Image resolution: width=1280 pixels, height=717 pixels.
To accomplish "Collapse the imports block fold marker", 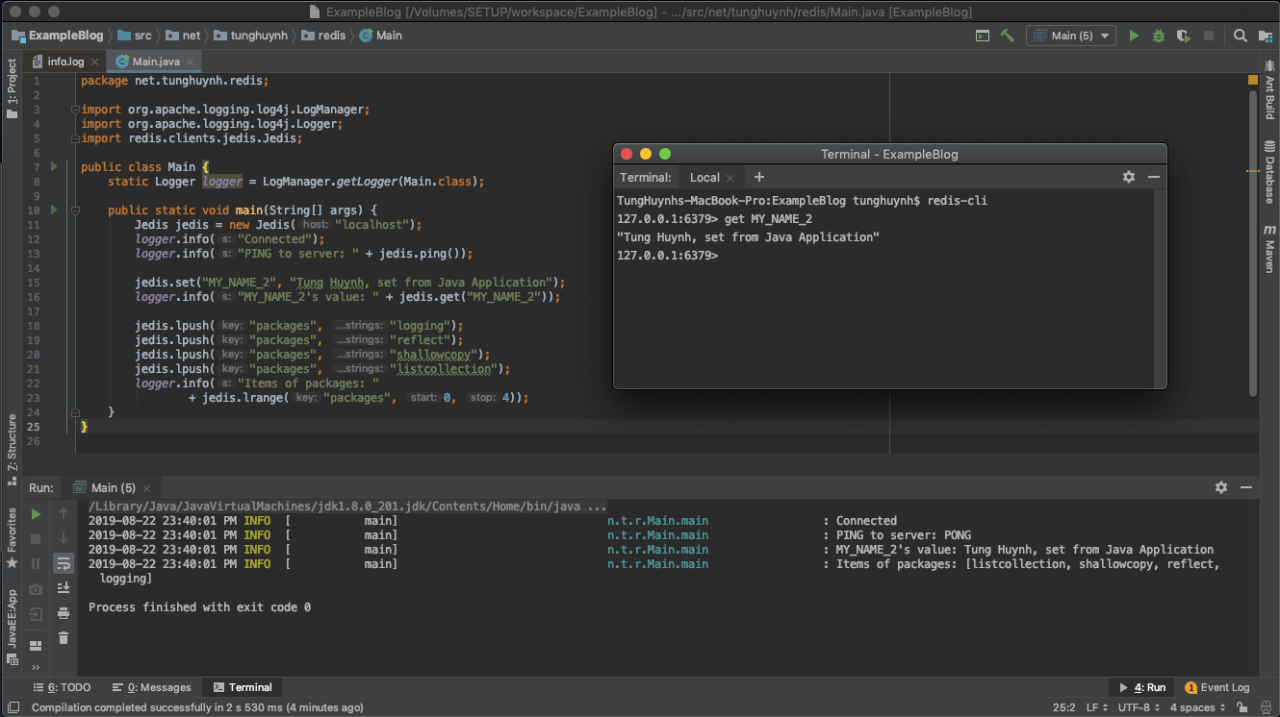I will (74, 110).
